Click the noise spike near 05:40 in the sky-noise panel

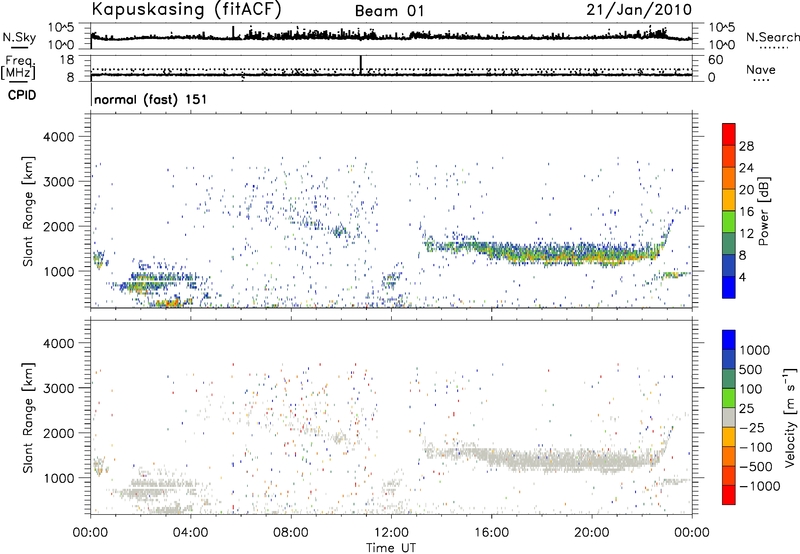pyautogui.click(x=233, y=32)
